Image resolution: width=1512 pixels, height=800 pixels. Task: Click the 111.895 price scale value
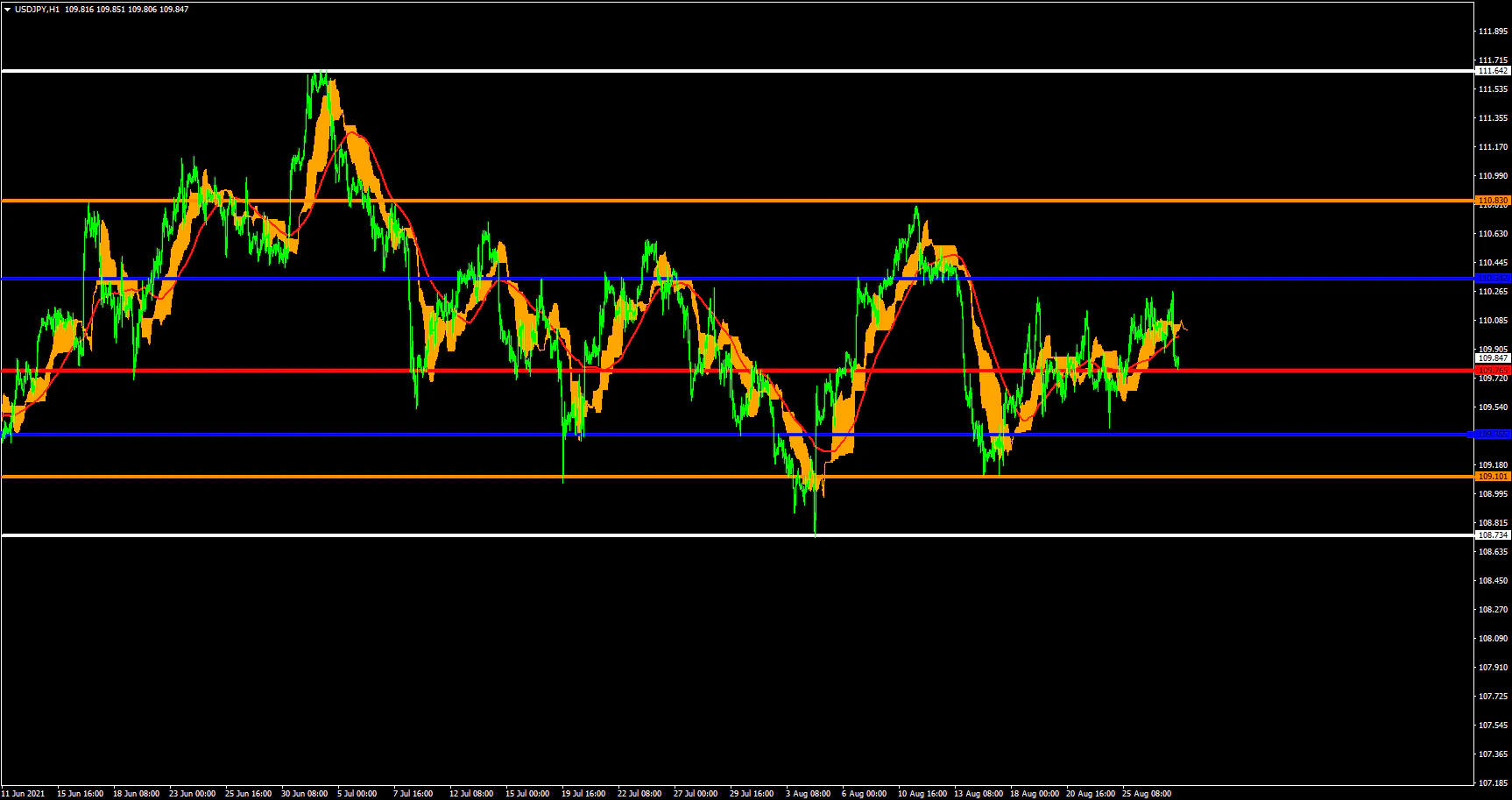(1493, 32)
